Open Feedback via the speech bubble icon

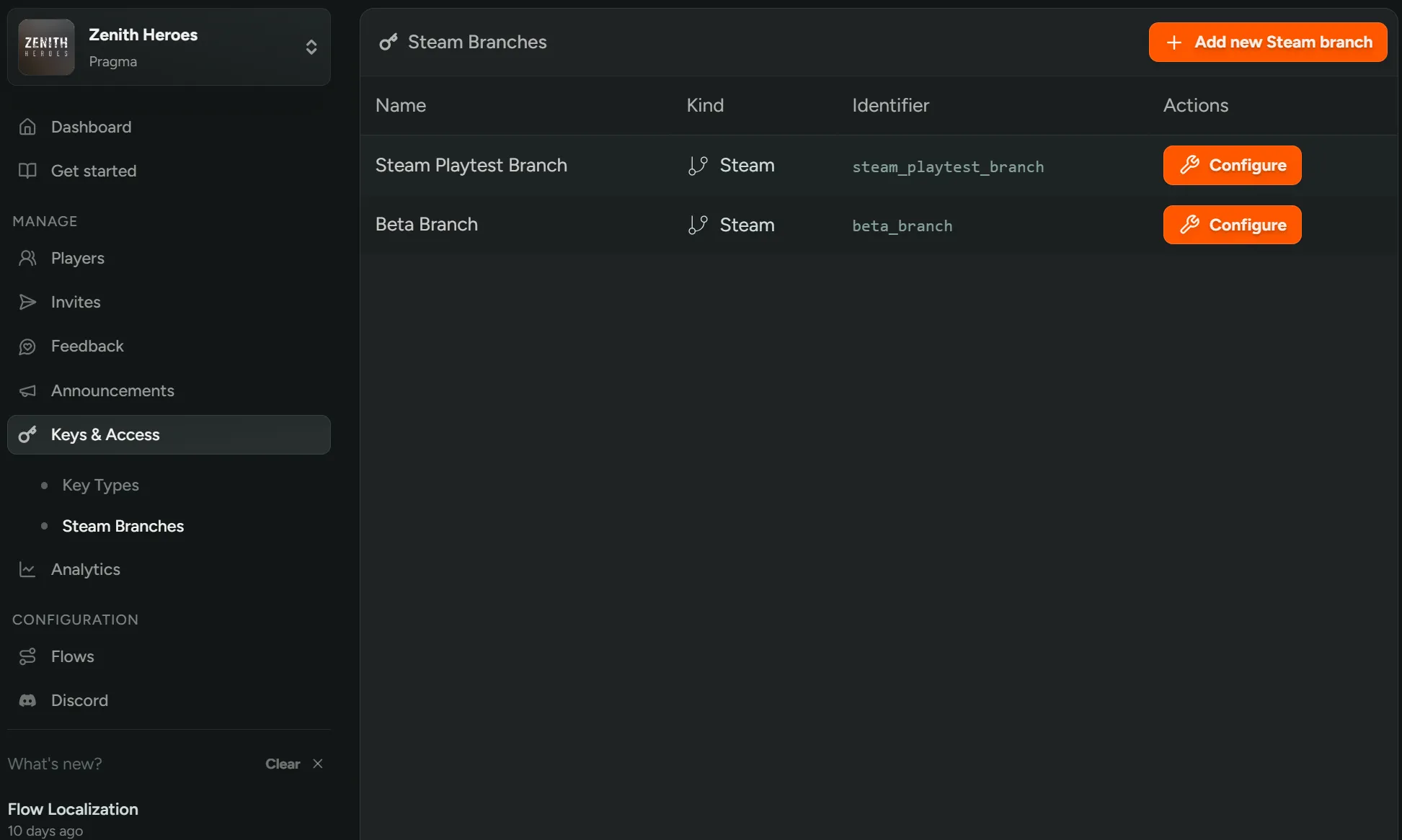click(x=27, y=346)
